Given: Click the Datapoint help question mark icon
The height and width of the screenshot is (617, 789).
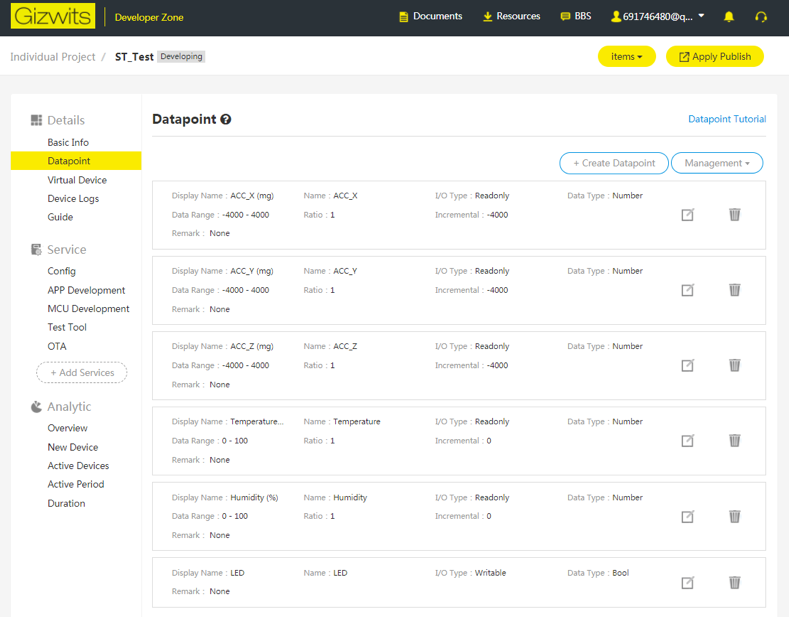Looking at the screenshot, I should click(226, 120).
